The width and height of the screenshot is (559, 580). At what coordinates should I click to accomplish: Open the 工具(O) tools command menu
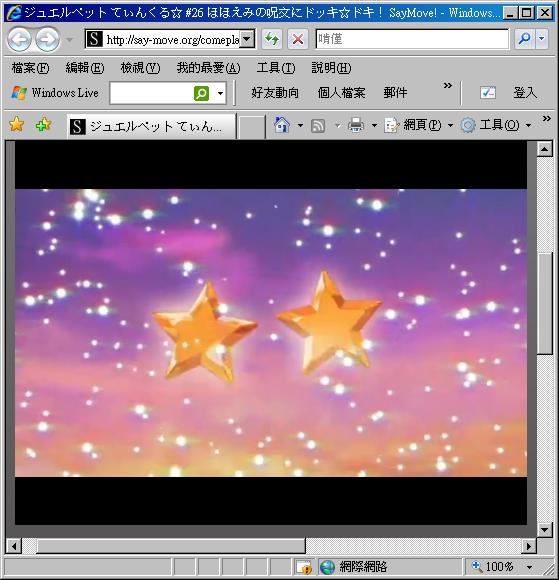496,125
